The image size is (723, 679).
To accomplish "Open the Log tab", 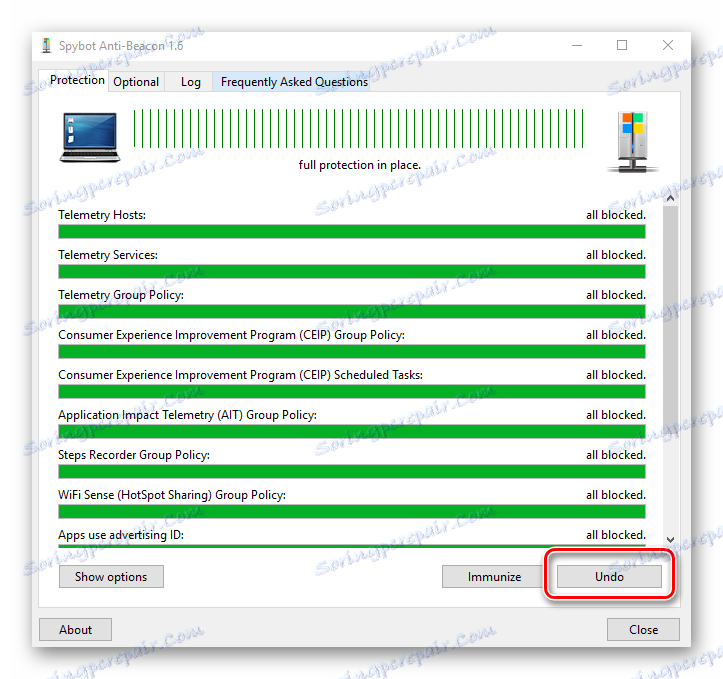I will click(190, 82).
